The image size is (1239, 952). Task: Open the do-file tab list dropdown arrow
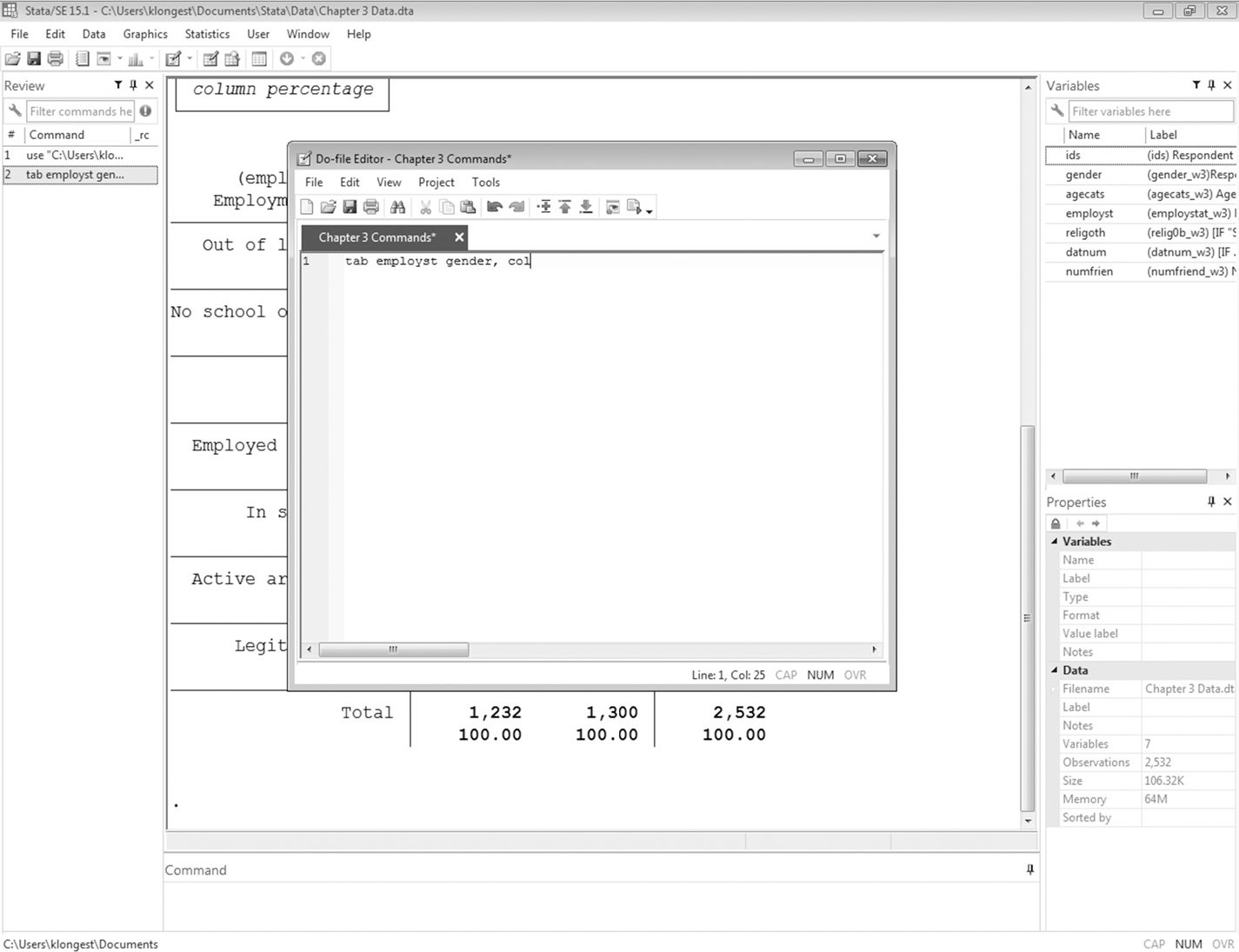876,236
